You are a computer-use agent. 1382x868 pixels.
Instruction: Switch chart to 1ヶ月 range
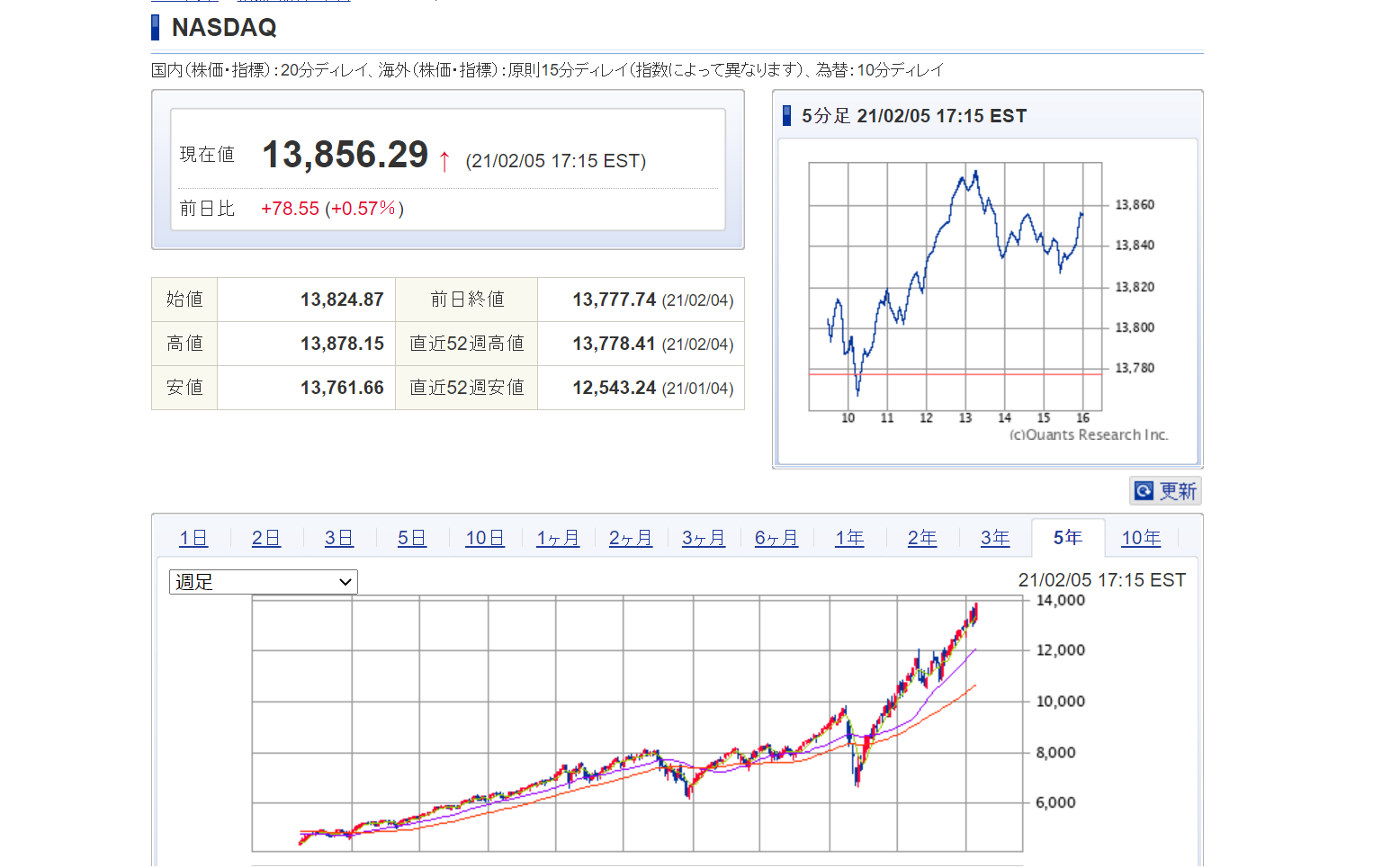[557, 538]
